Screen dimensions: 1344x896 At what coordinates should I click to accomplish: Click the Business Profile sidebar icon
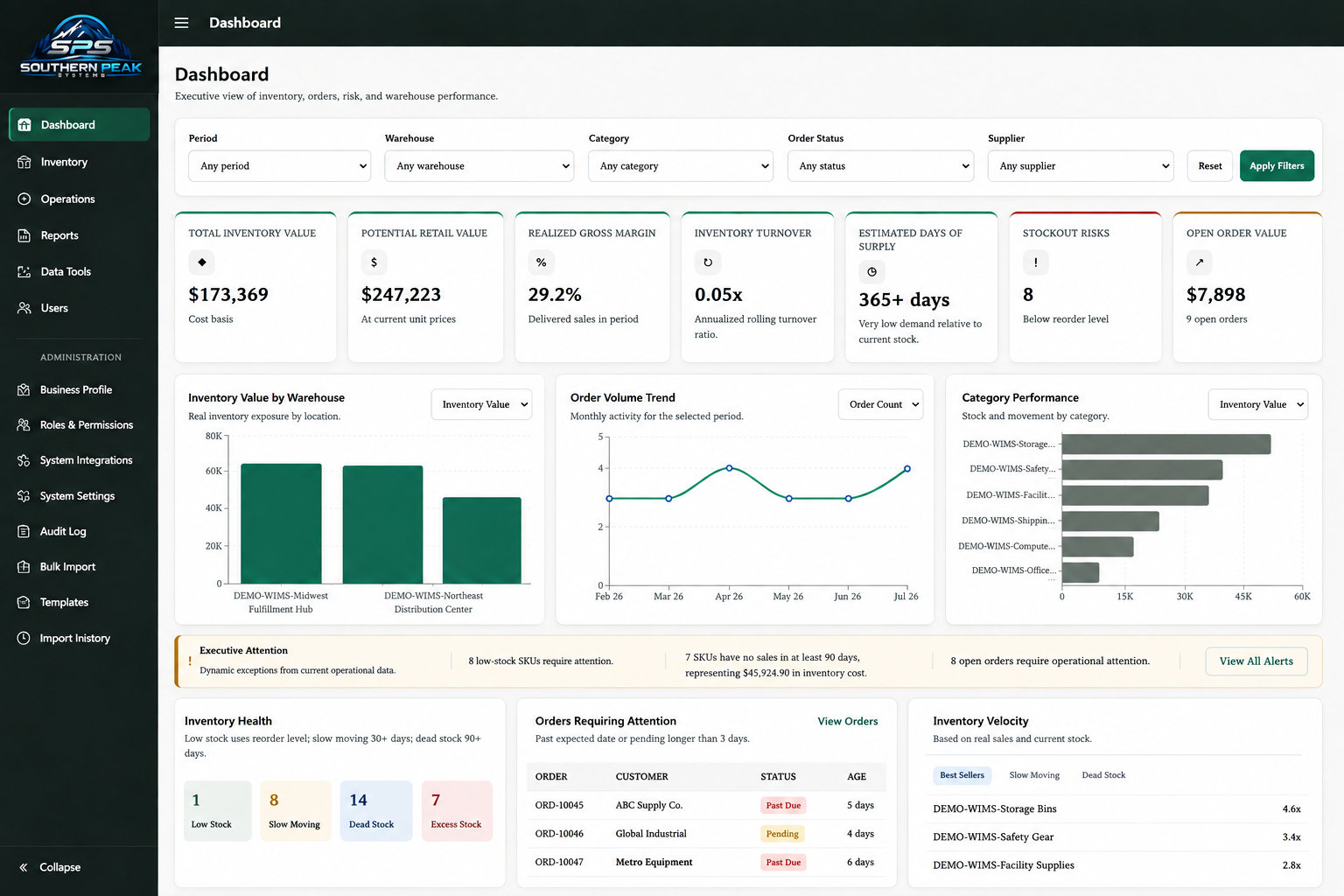pos(24,389)
